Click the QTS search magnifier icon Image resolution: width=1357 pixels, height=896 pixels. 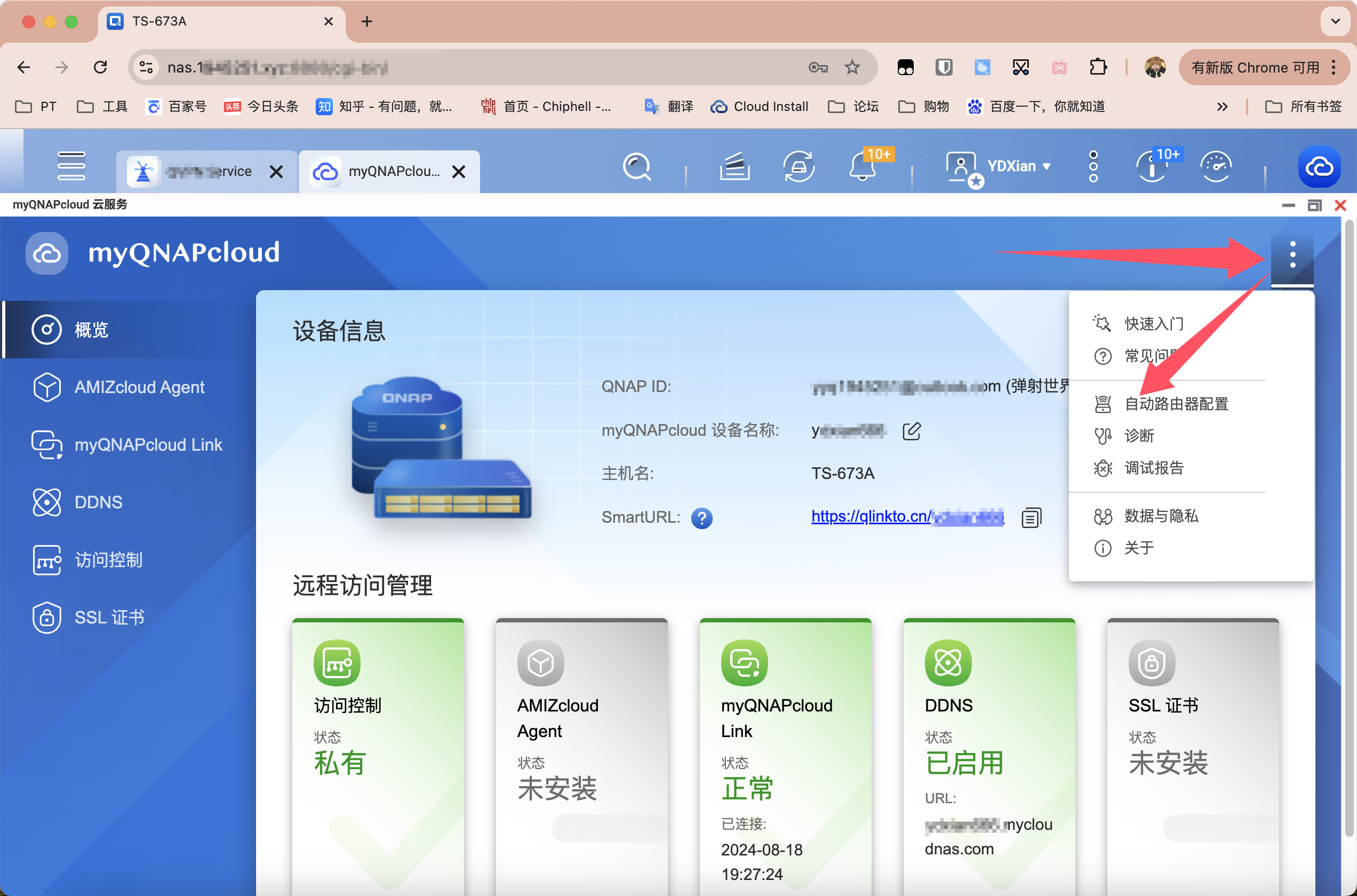tap(636, 167)
